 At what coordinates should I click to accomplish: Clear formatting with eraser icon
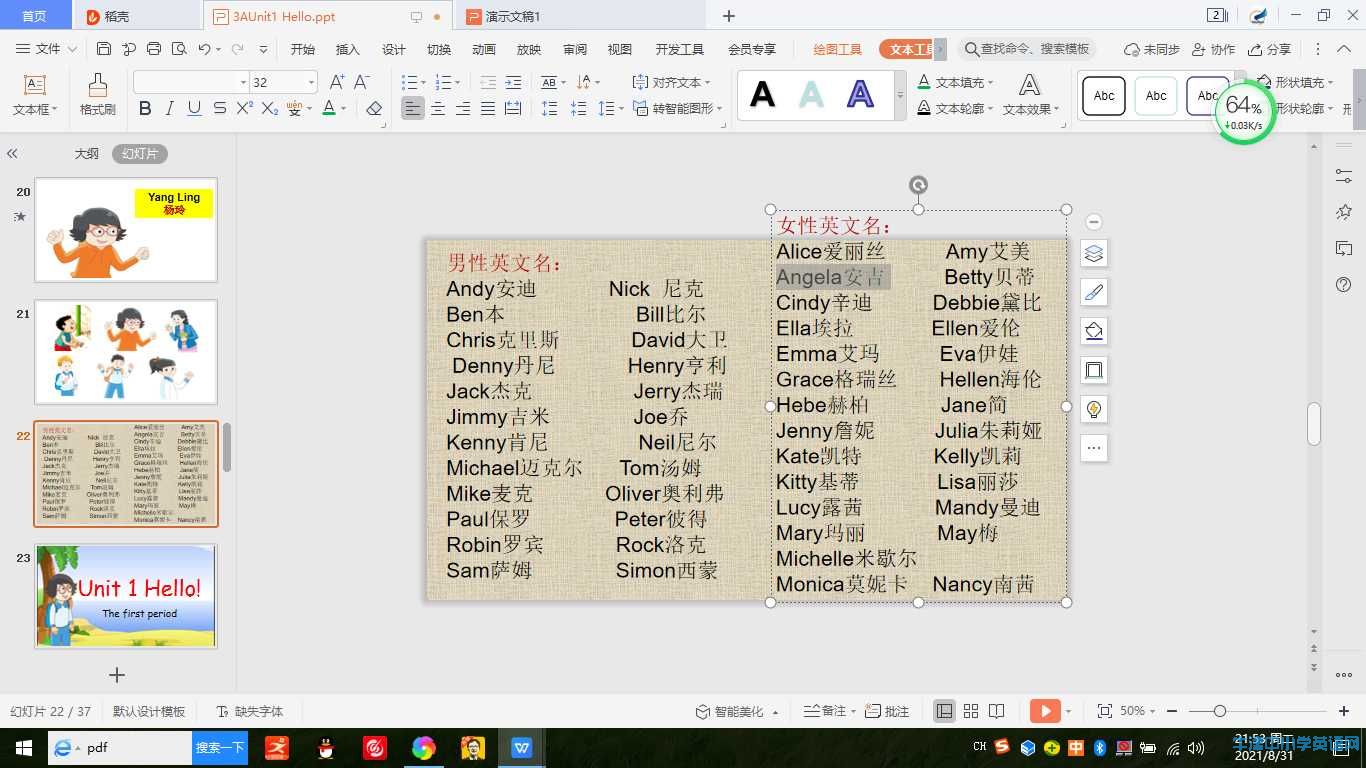(x=374, y=108)
